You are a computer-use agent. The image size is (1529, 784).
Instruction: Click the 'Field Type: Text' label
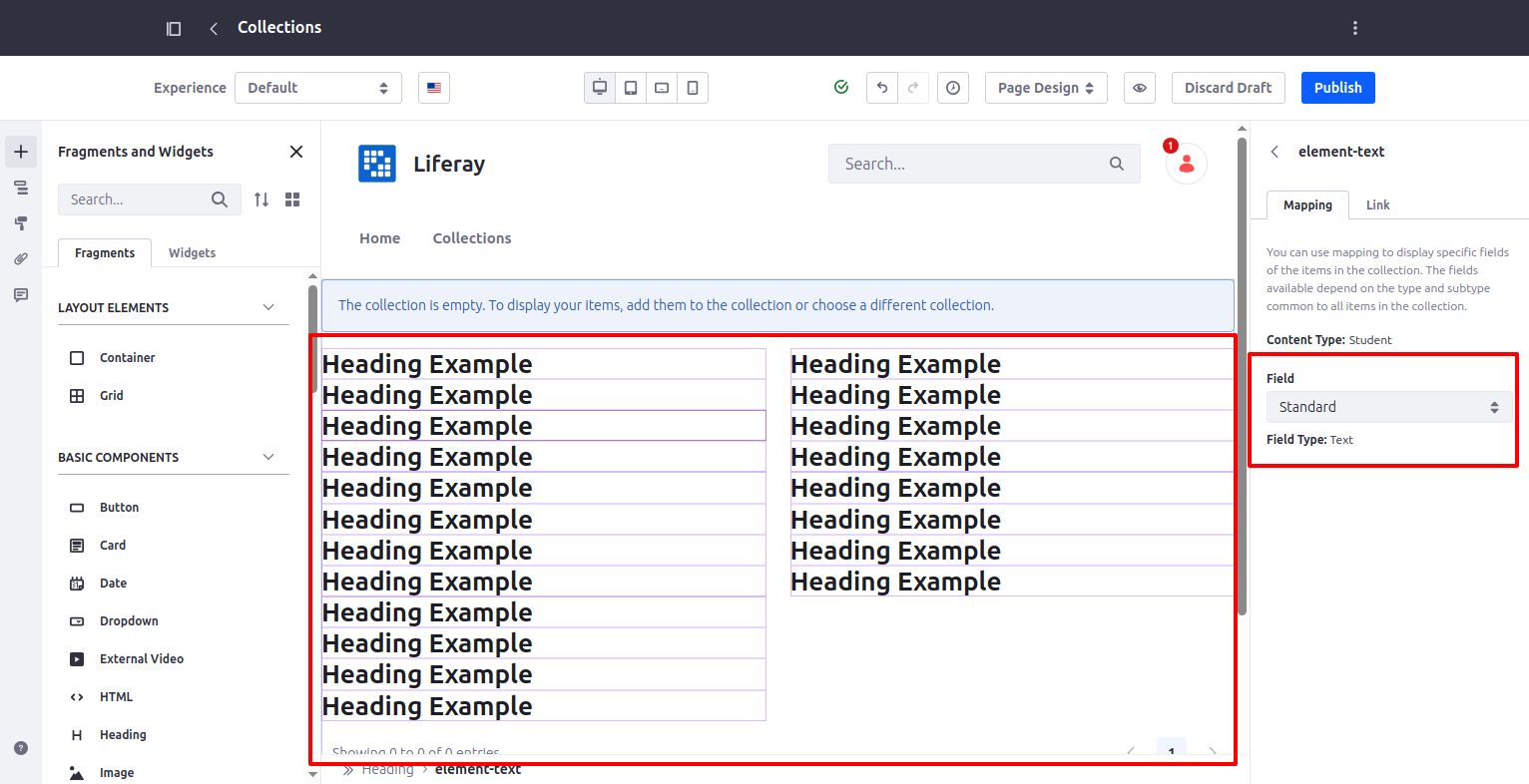click(x=1309, y=440)
